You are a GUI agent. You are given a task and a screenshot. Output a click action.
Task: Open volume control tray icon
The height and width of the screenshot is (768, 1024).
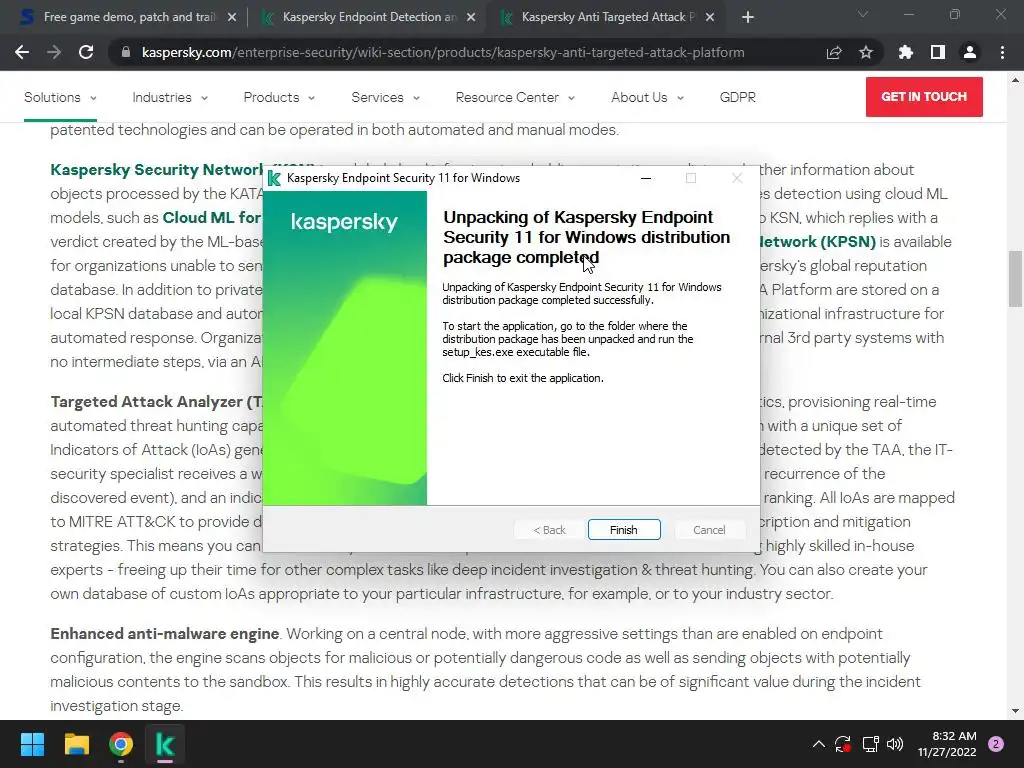[895, 744]
